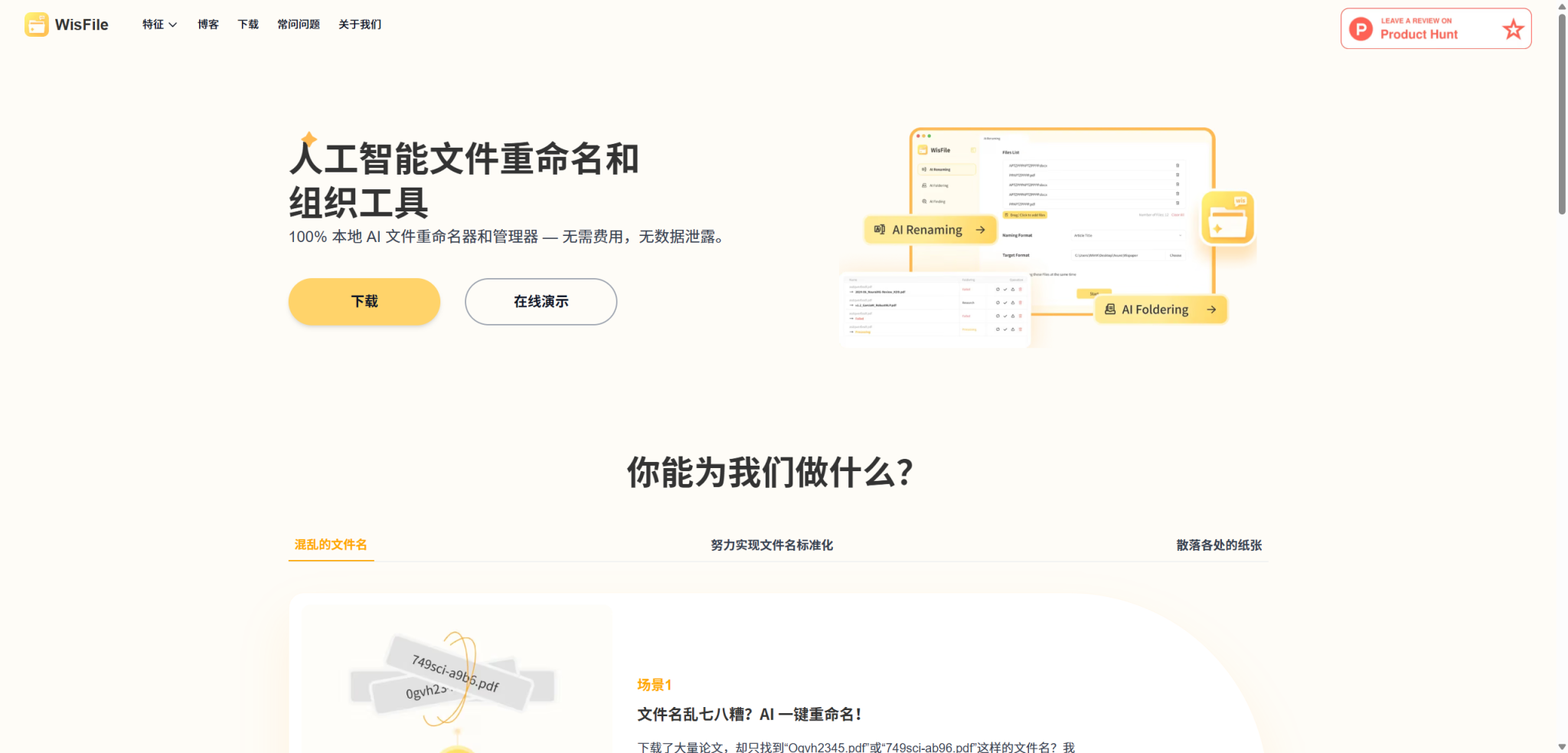Click the scrollbar up arrow
This screenshot has height=753, width=1568.
1562,6
